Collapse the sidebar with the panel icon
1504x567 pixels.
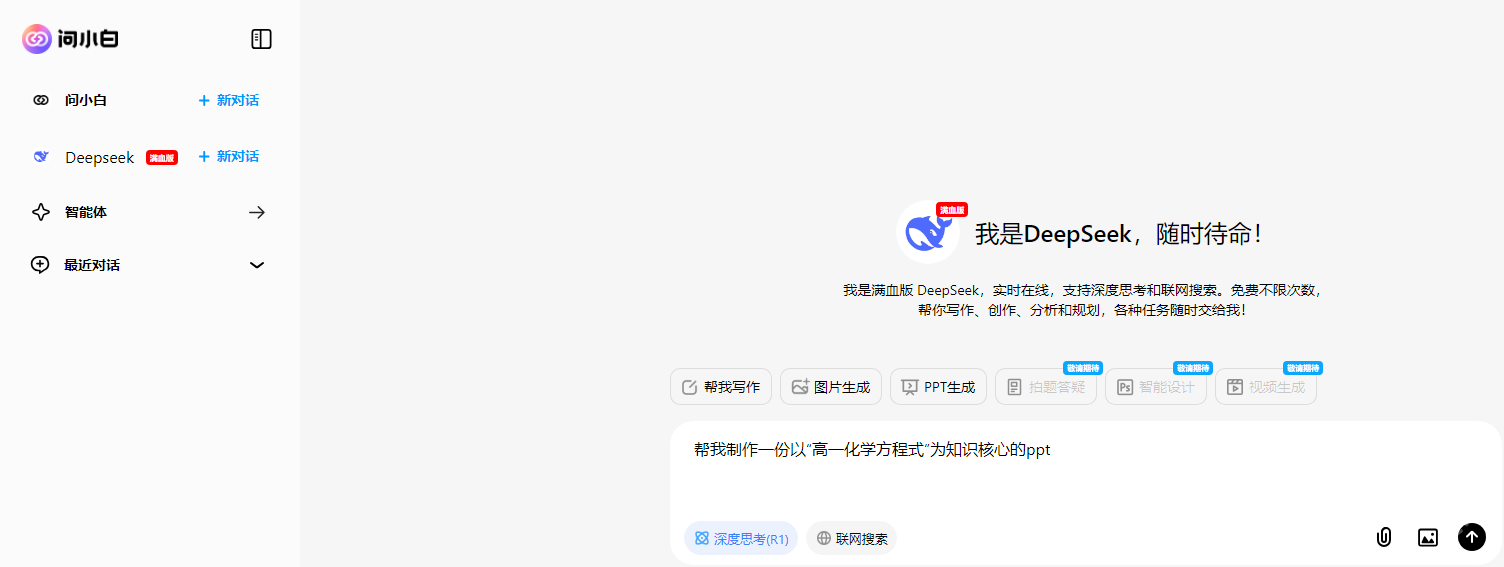pos(261,39)
